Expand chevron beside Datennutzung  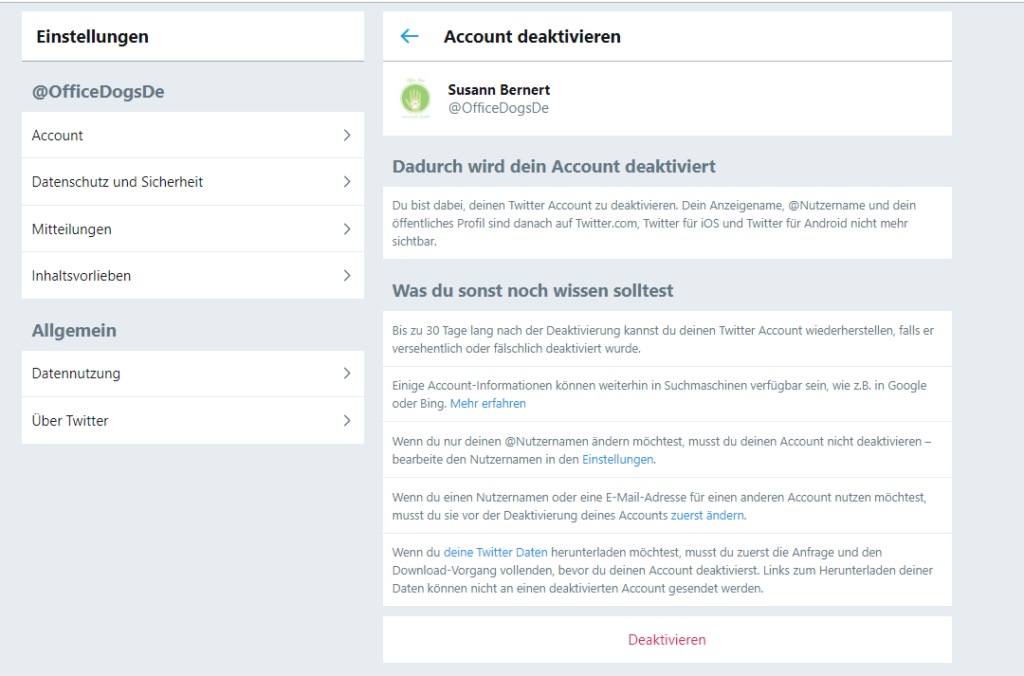pyautogui.click(x=347, y=374)
